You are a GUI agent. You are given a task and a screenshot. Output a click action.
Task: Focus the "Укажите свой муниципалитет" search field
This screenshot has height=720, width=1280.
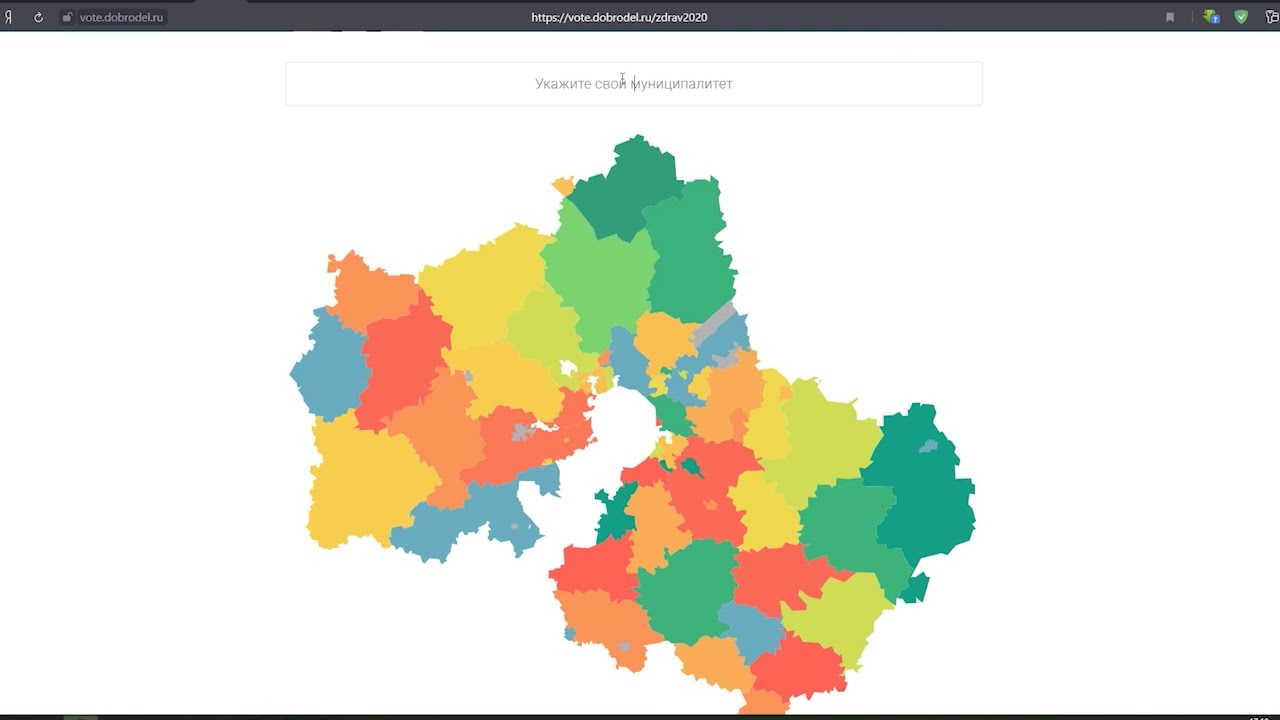click(633, 84)
